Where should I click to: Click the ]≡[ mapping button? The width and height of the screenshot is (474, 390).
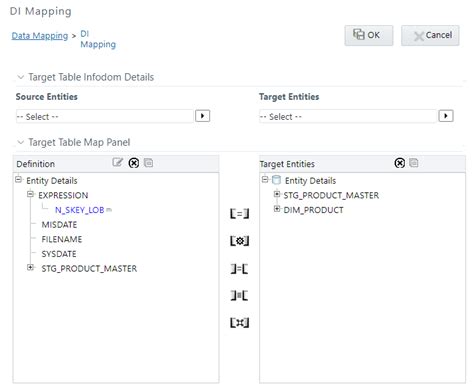(x=239, y=295)
